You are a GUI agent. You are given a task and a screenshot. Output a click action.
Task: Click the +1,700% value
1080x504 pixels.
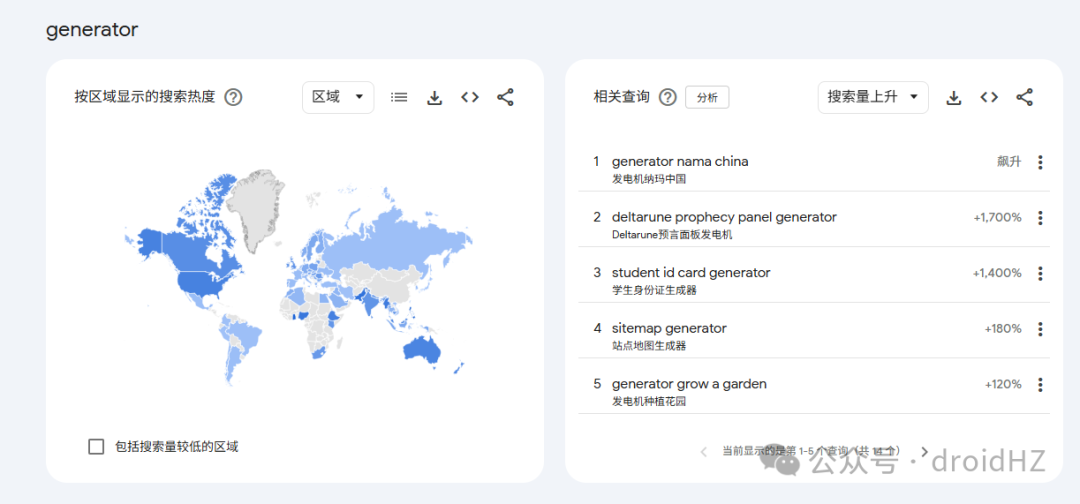[997, 218]
